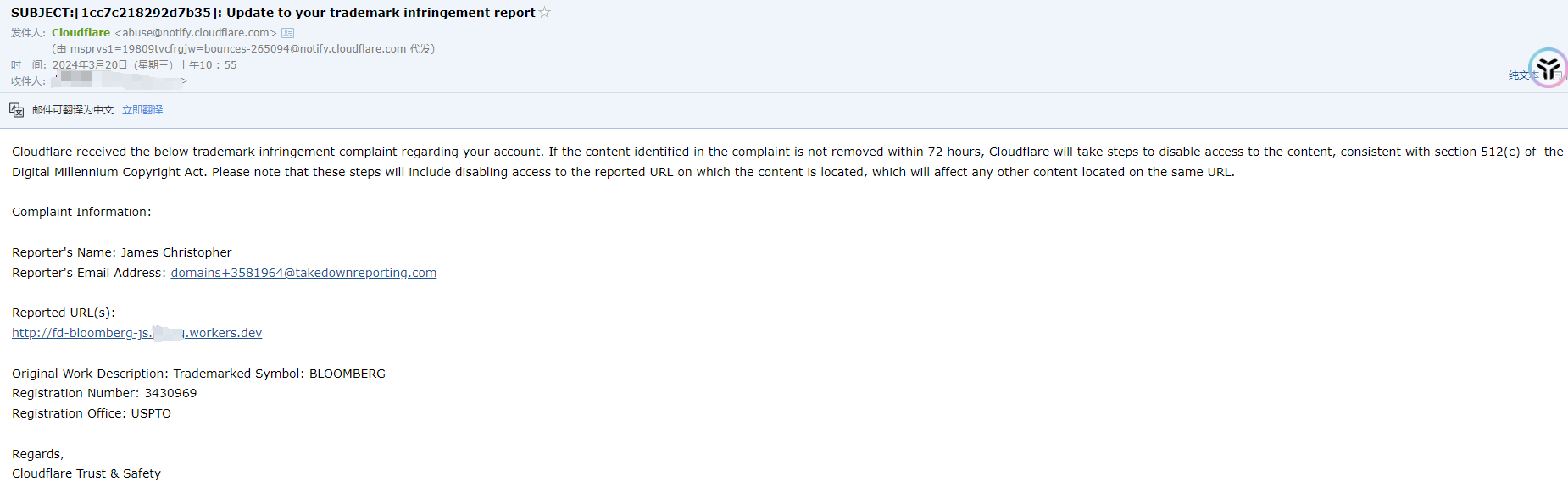The width and height of the screenshot is (1568, 487).
Task: Click the email subject line text
Action: [x=273, y=13]
